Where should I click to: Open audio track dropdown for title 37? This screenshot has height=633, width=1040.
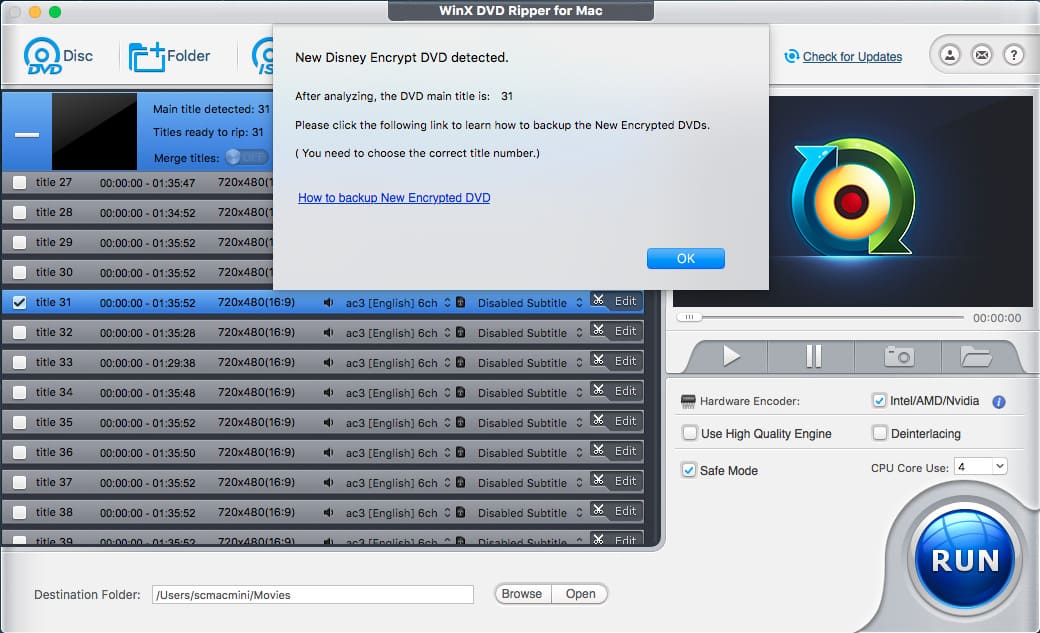[x=447, y=482]
